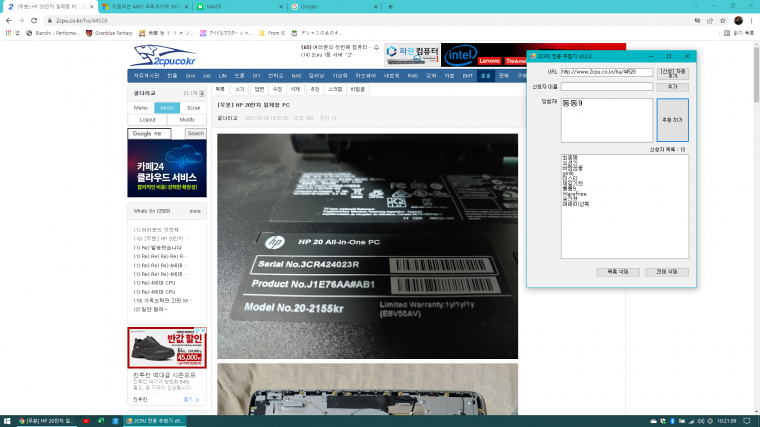Click the padlock icon in the address bar
The width and height of the screenshot is (760, 427).
point(49,21)
